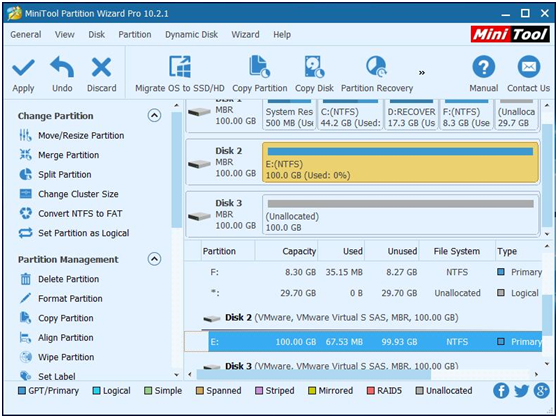Select the E: 100.00 GB list row

click(x=363, y=342)
